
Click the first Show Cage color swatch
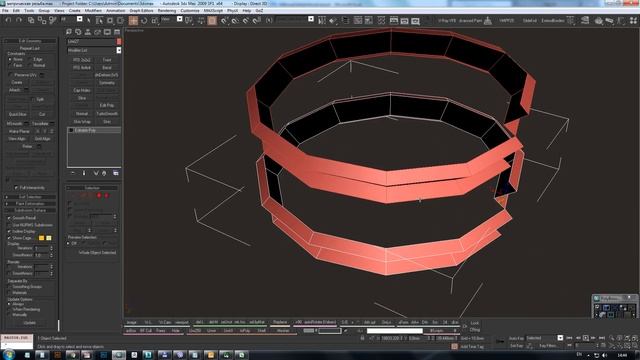point(41,238)
